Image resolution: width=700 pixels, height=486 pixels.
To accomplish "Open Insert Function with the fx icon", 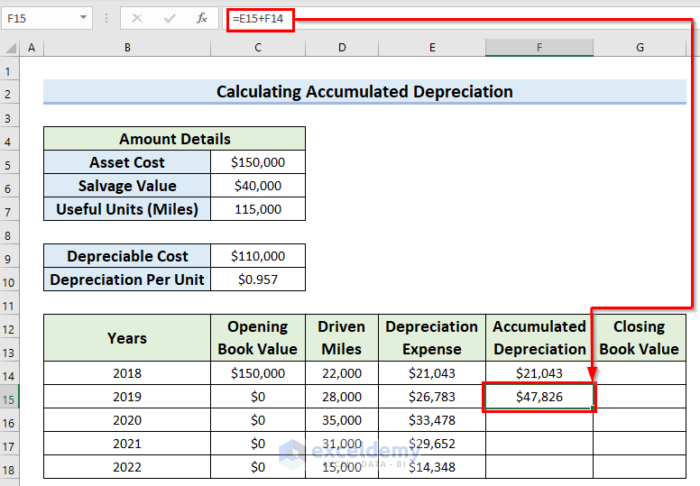I will (x=201, y=18).
